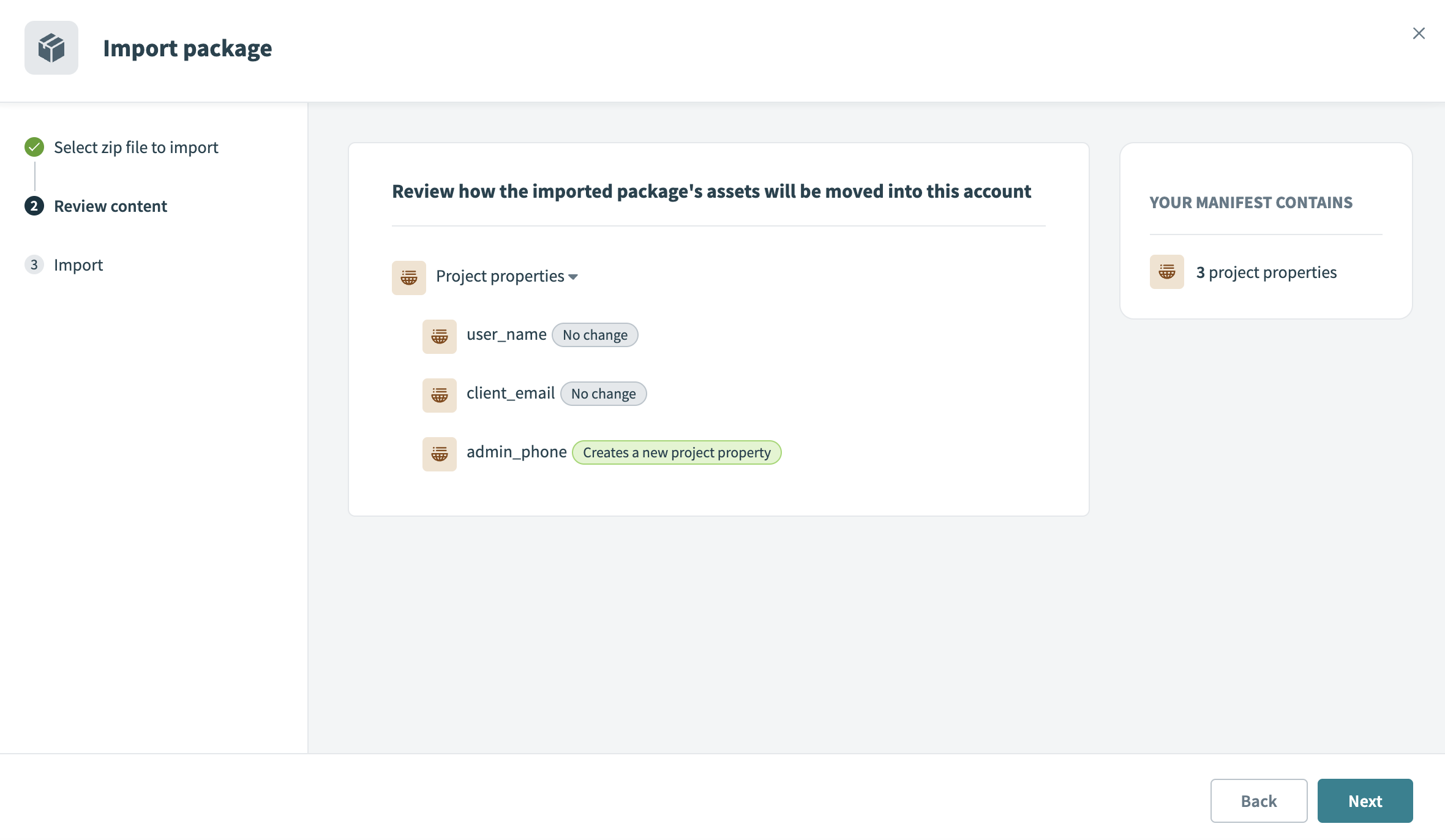
Task: Click the property icon beside admin_phone
Action: (439, 454)
